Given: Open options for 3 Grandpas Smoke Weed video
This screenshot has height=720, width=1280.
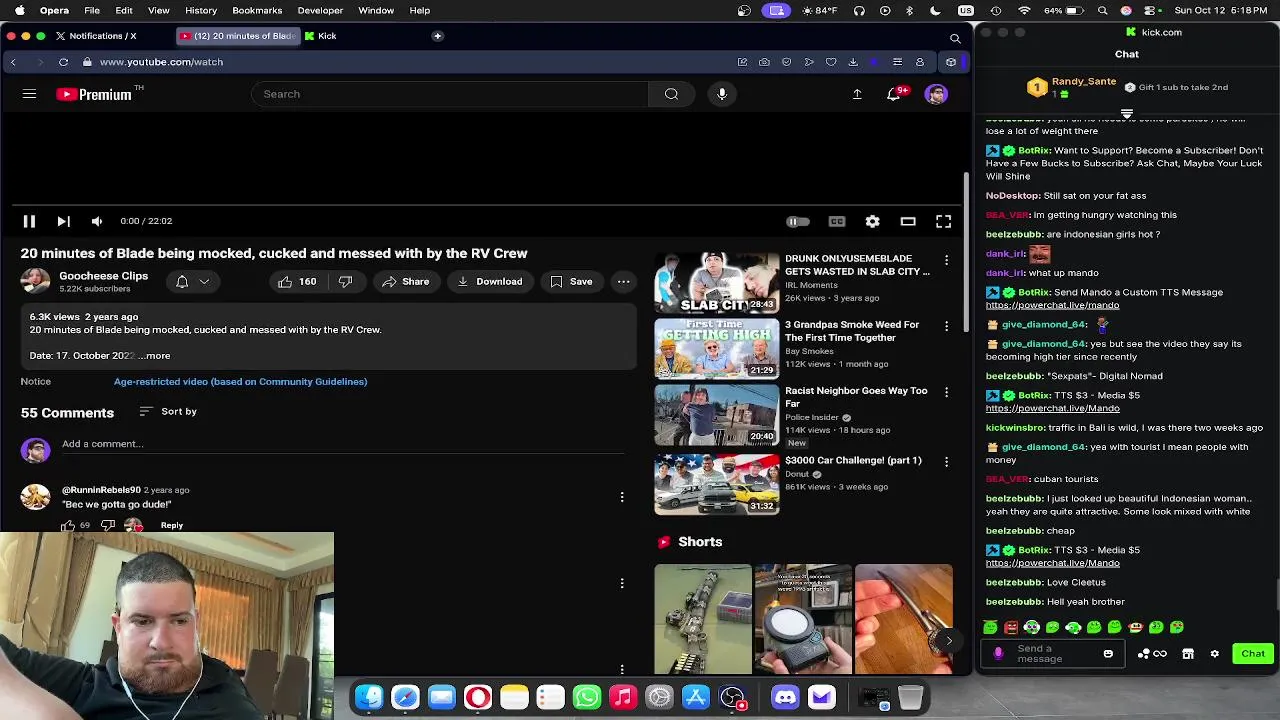Looking at the screenshot, I should [x=946, y=326].
